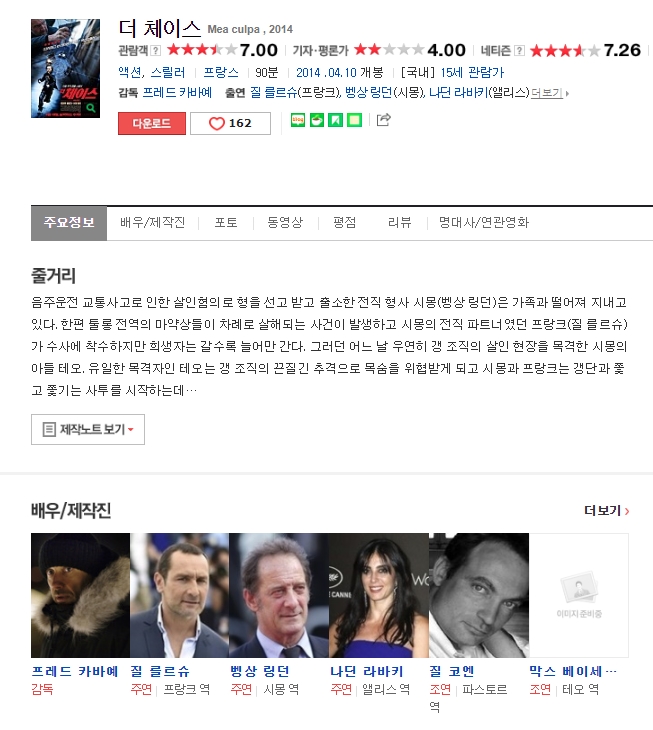Toggle the heart like button showing 162
Viewport: 653px width, 730px height.
[x=230, y=123]
